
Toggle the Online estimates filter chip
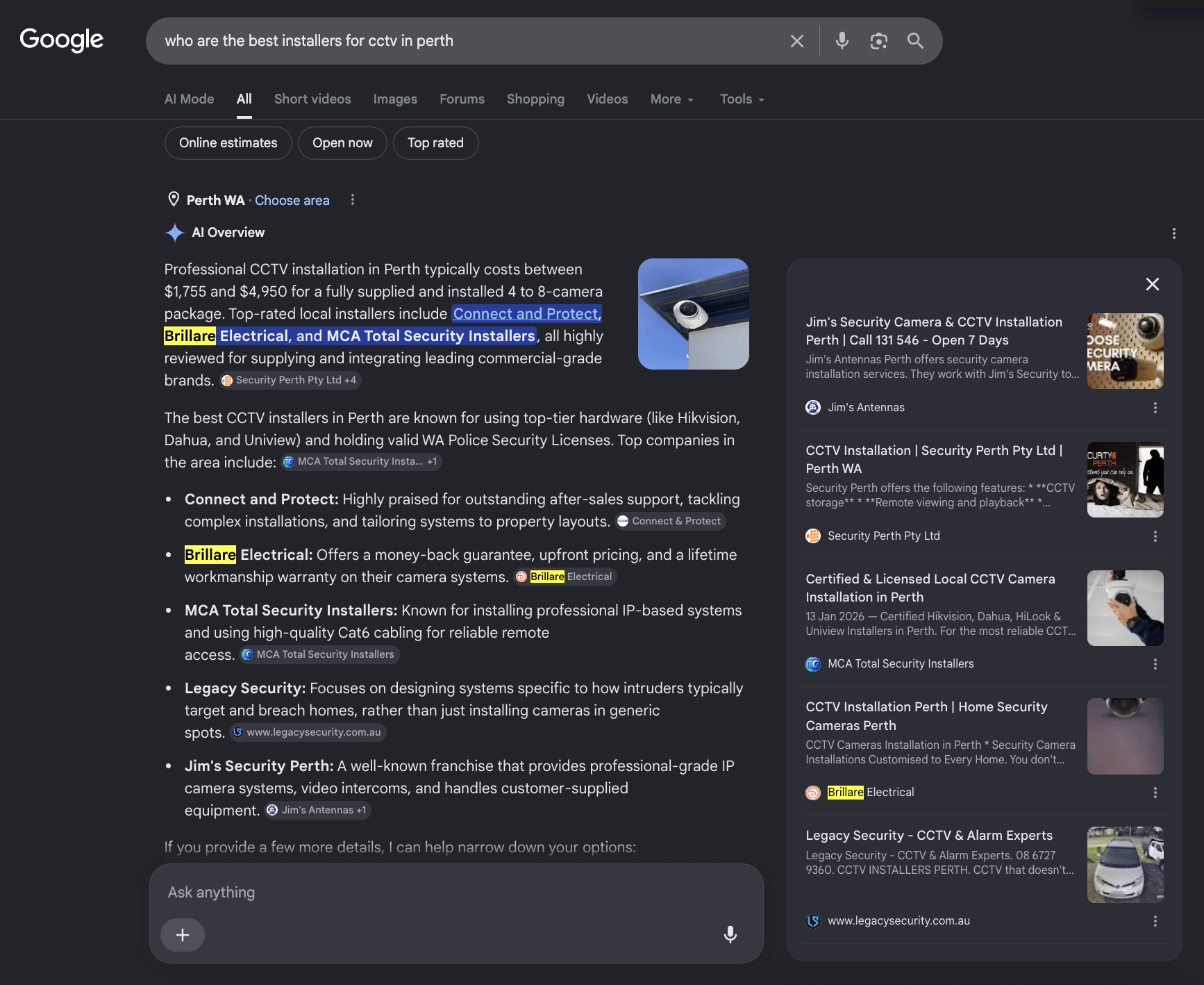[228, 143]
